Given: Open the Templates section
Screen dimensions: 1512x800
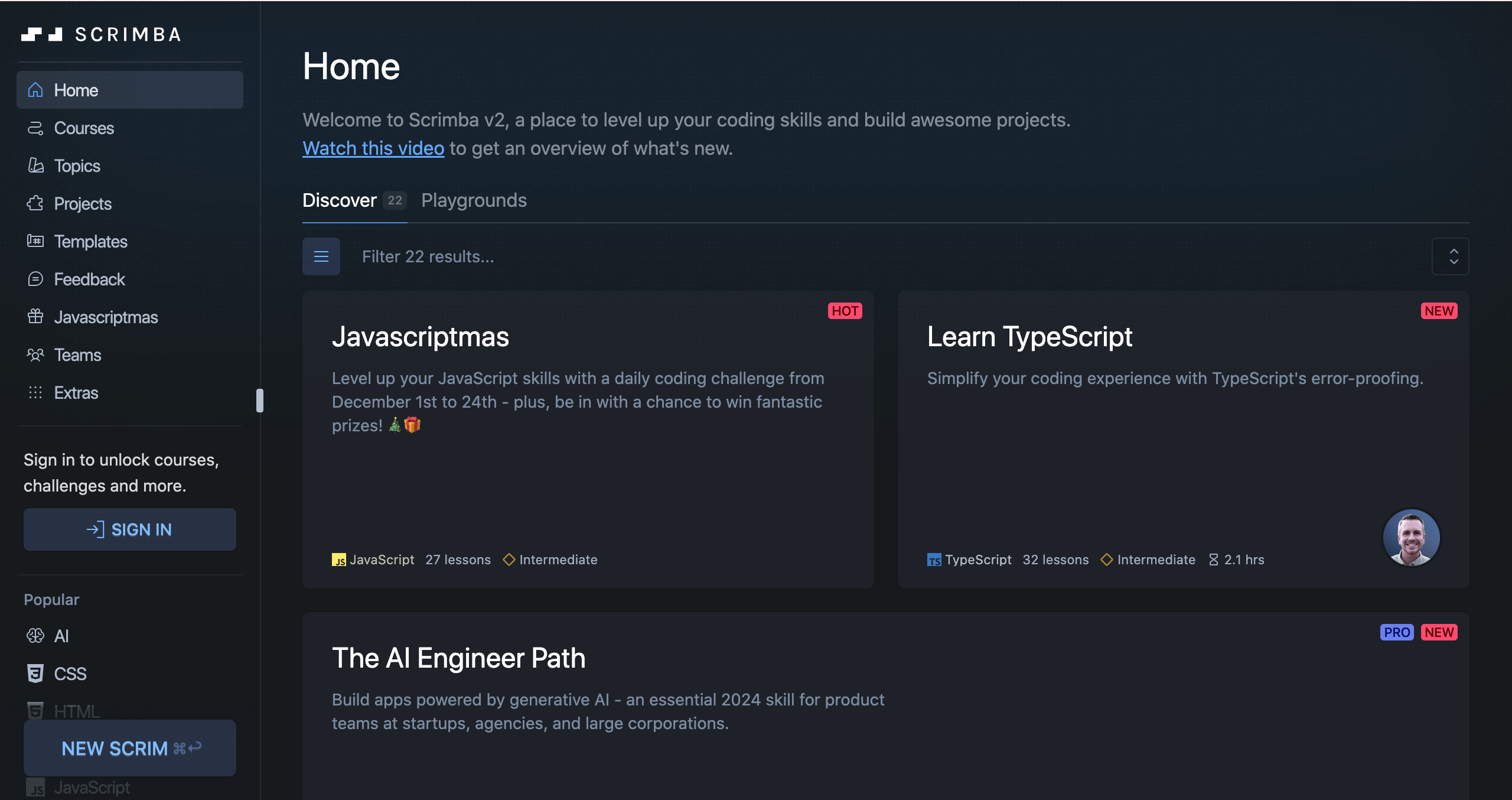Looking at the screenshot, I should click(91, 242).
